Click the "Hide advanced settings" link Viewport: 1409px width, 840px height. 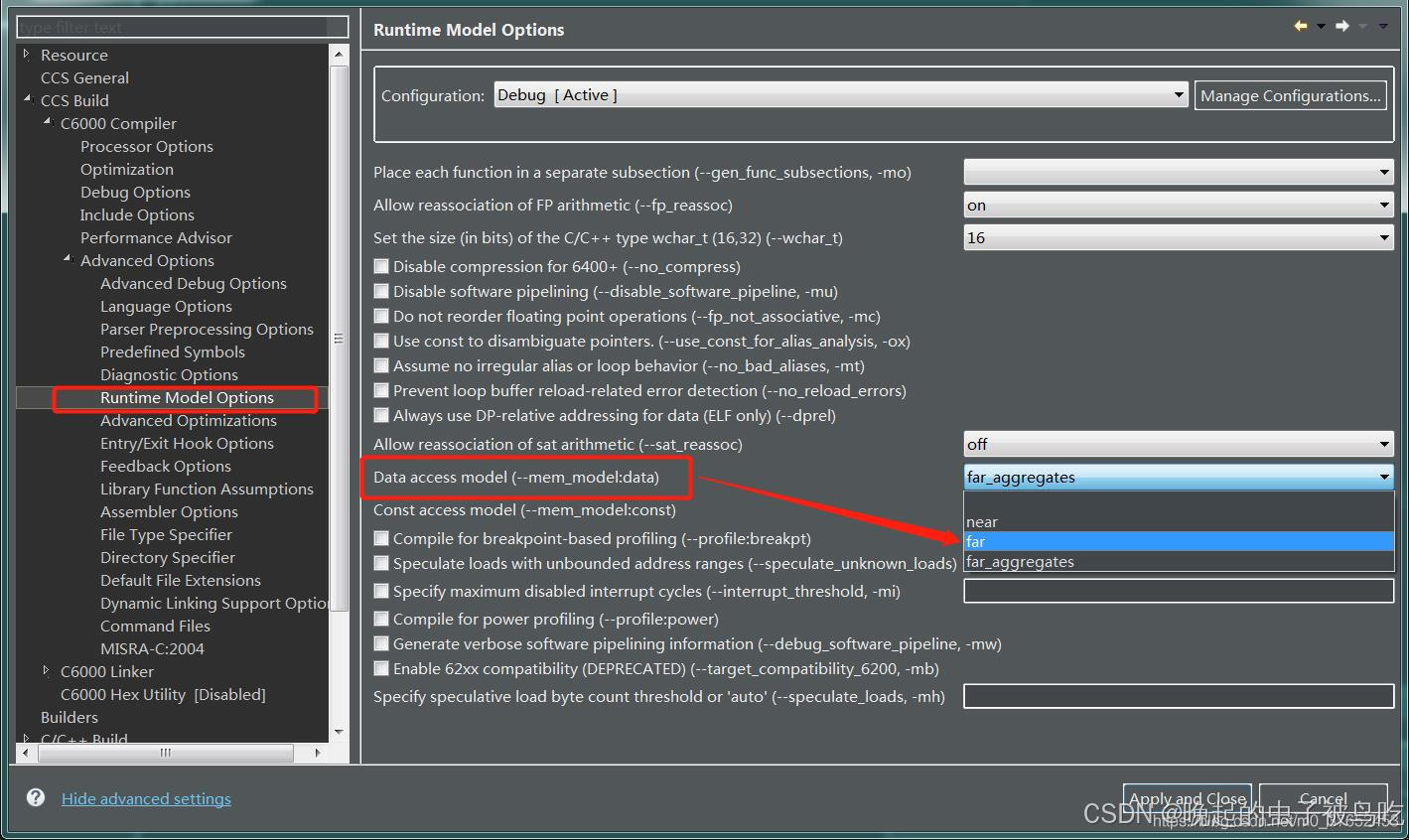(x=146, y=797)
